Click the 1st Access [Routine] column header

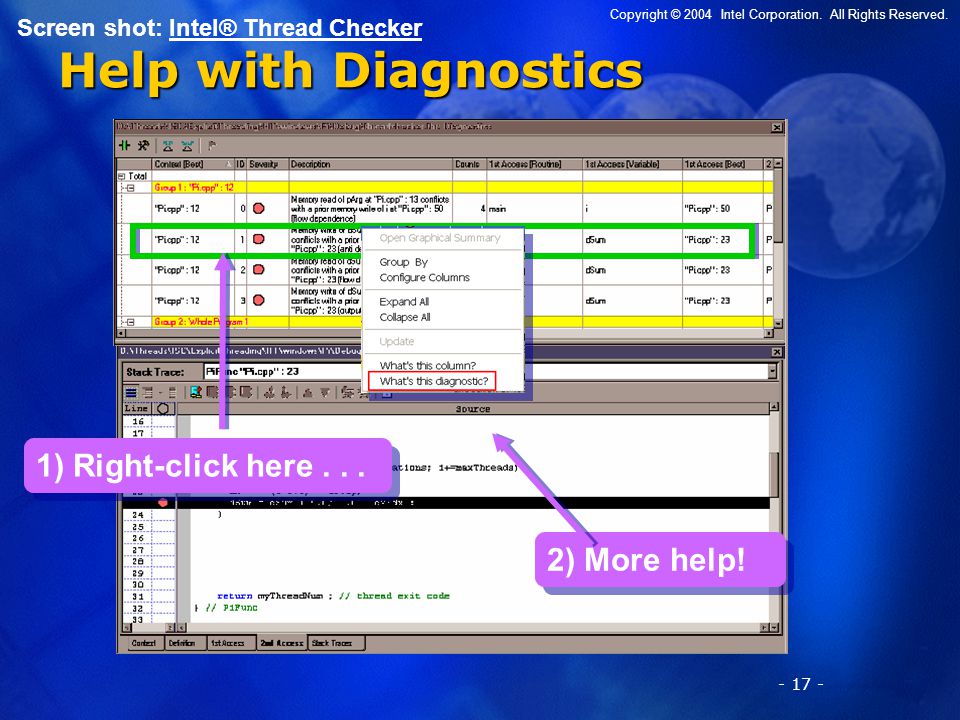click(x=534, y=164)
